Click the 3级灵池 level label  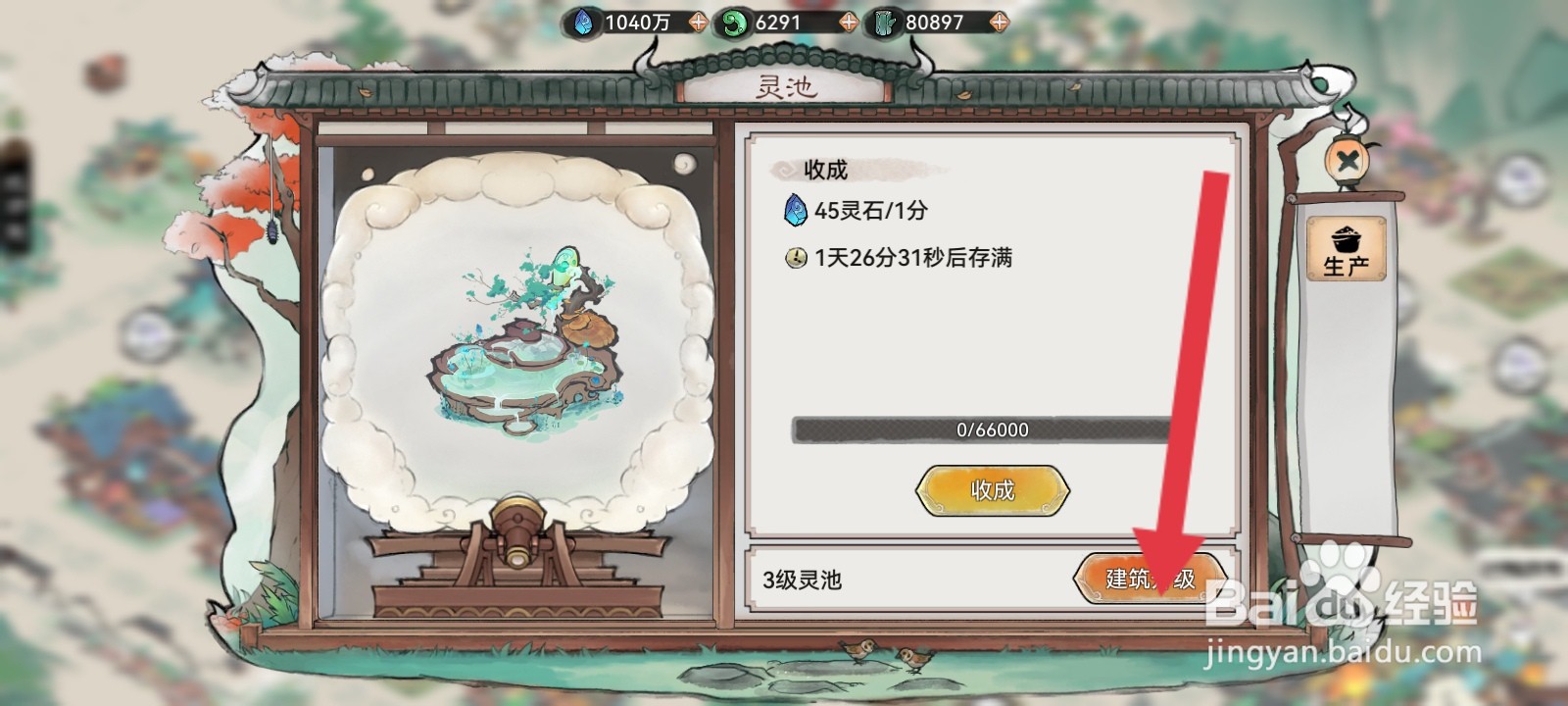coord(802,580)
